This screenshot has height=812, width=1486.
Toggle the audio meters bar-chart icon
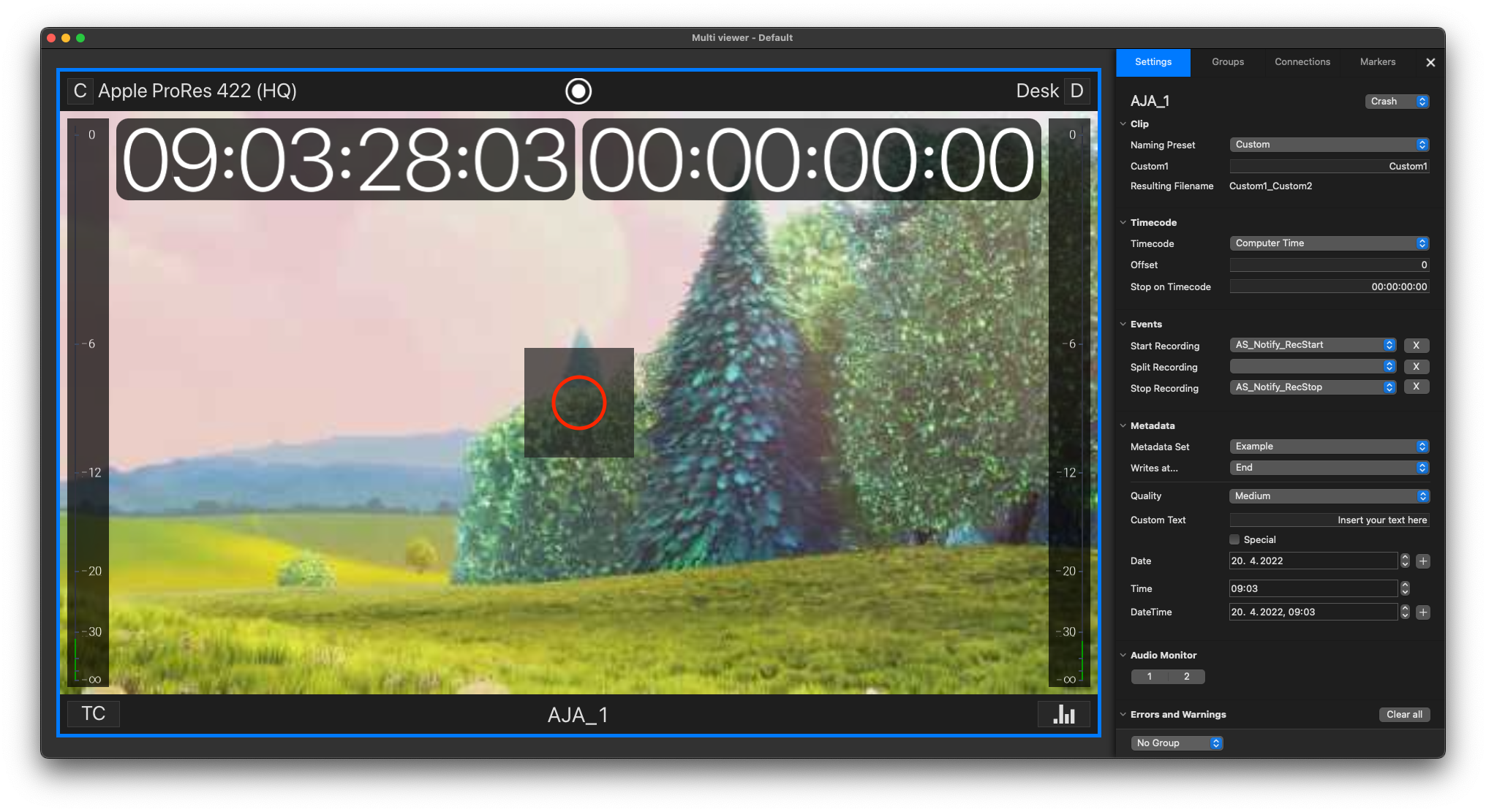[1063, 713]
